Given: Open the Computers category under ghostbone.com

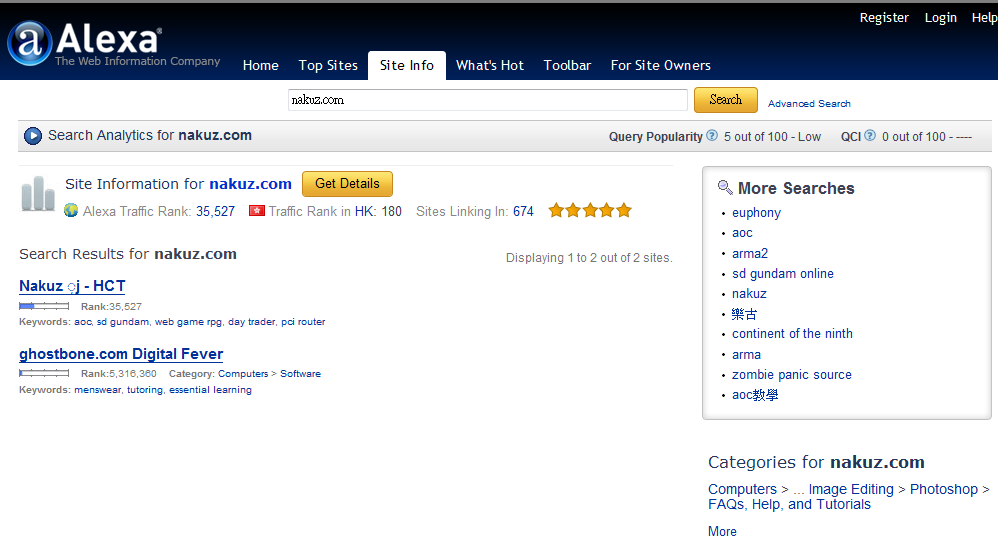Looking at the screenshot, I should [243, 374].
